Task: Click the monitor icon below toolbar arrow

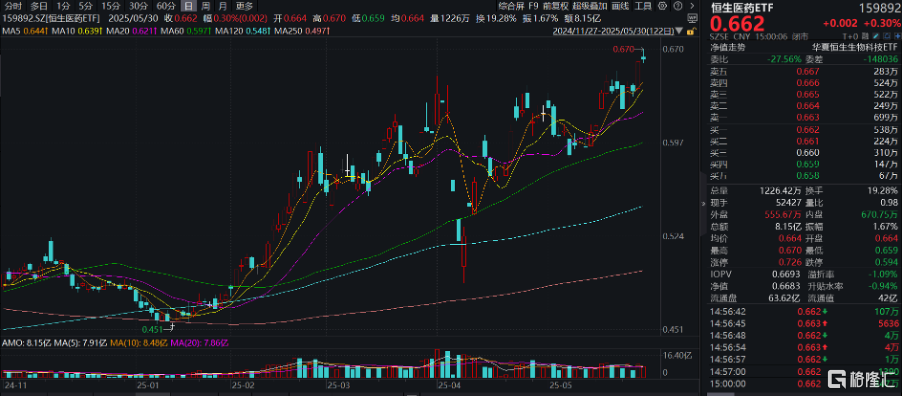Action: [x=693, y=18]
